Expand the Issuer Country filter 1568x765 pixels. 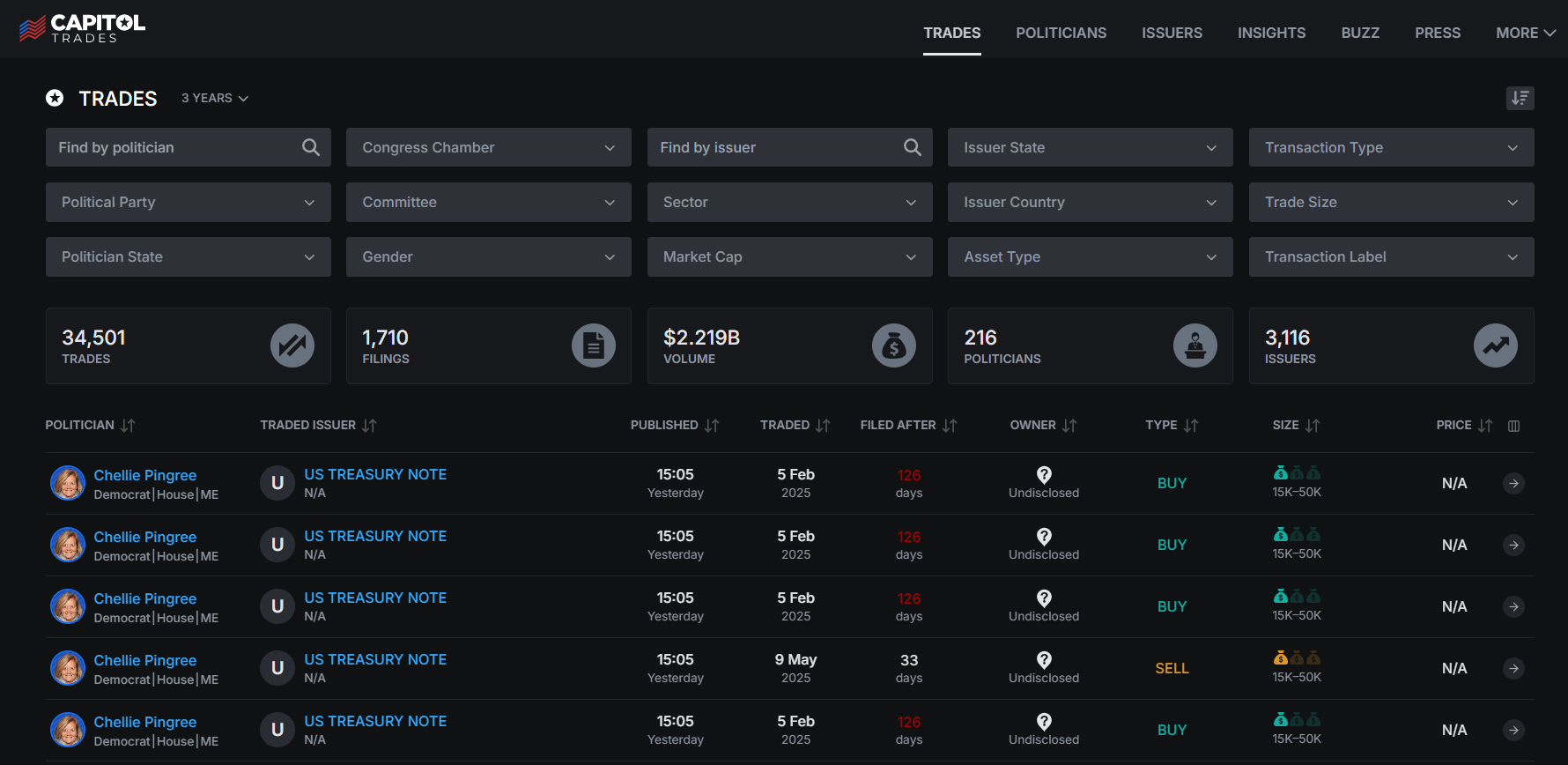1091,202
